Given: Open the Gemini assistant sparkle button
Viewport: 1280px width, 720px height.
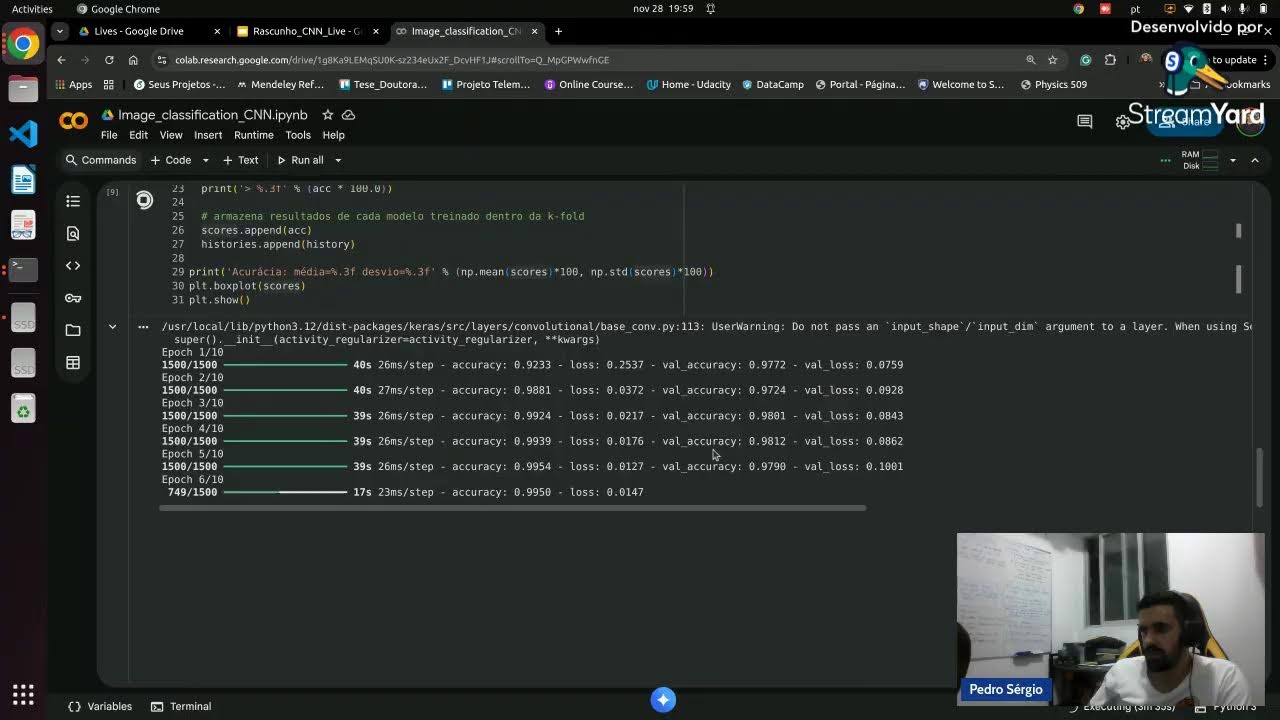Looking at the screenshot, I should (x=663, y=700).
